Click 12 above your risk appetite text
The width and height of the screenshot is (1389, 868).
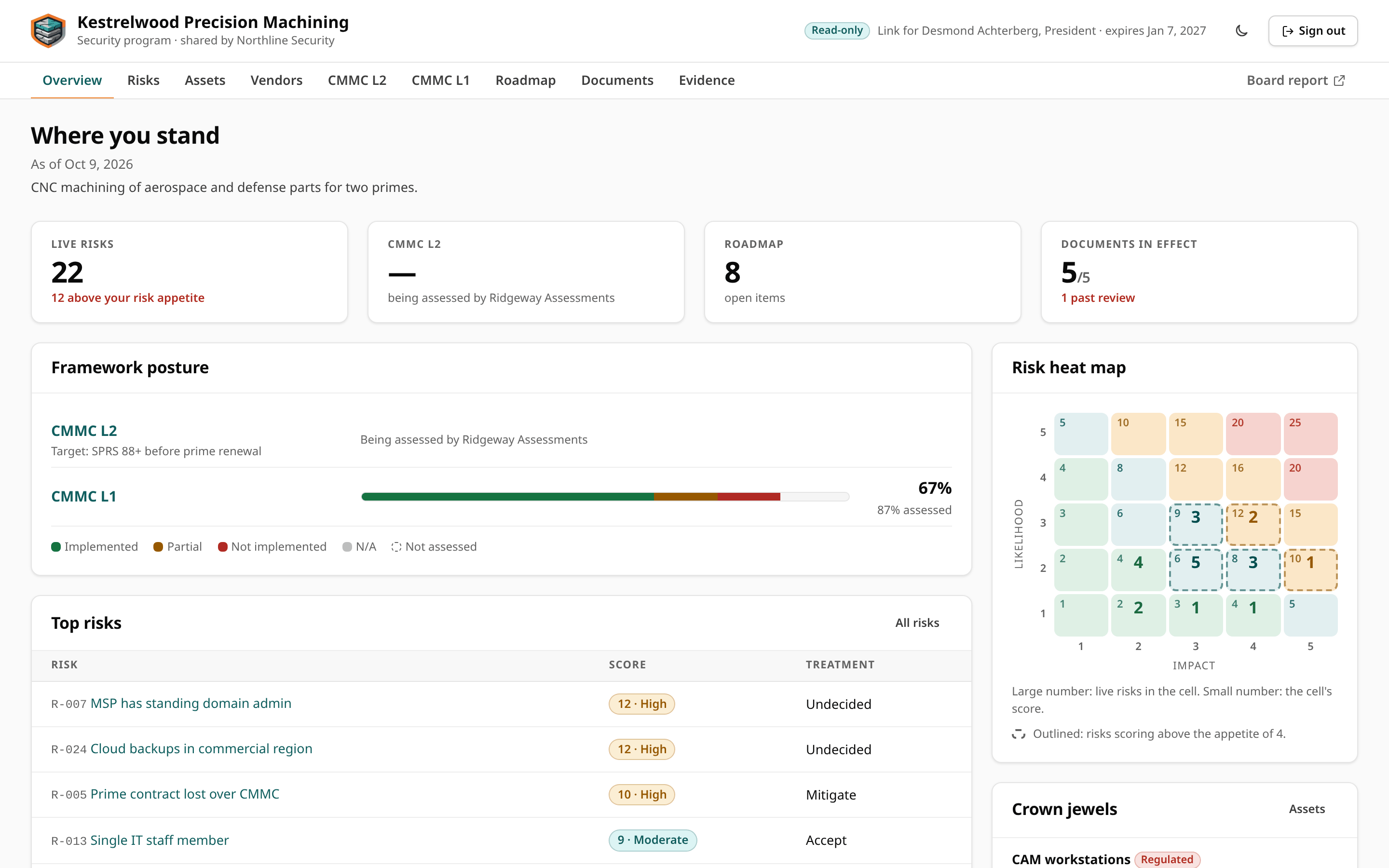pos(127,298)
